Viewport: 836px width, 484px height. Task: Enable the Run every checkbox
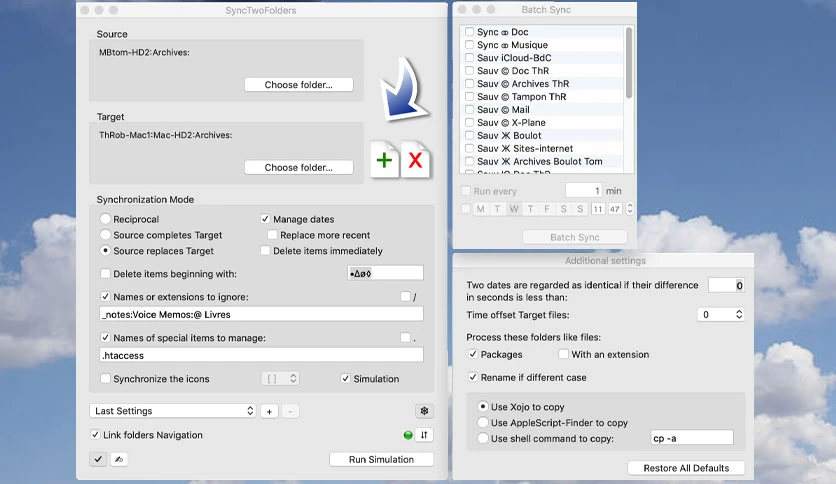(466, 190)
